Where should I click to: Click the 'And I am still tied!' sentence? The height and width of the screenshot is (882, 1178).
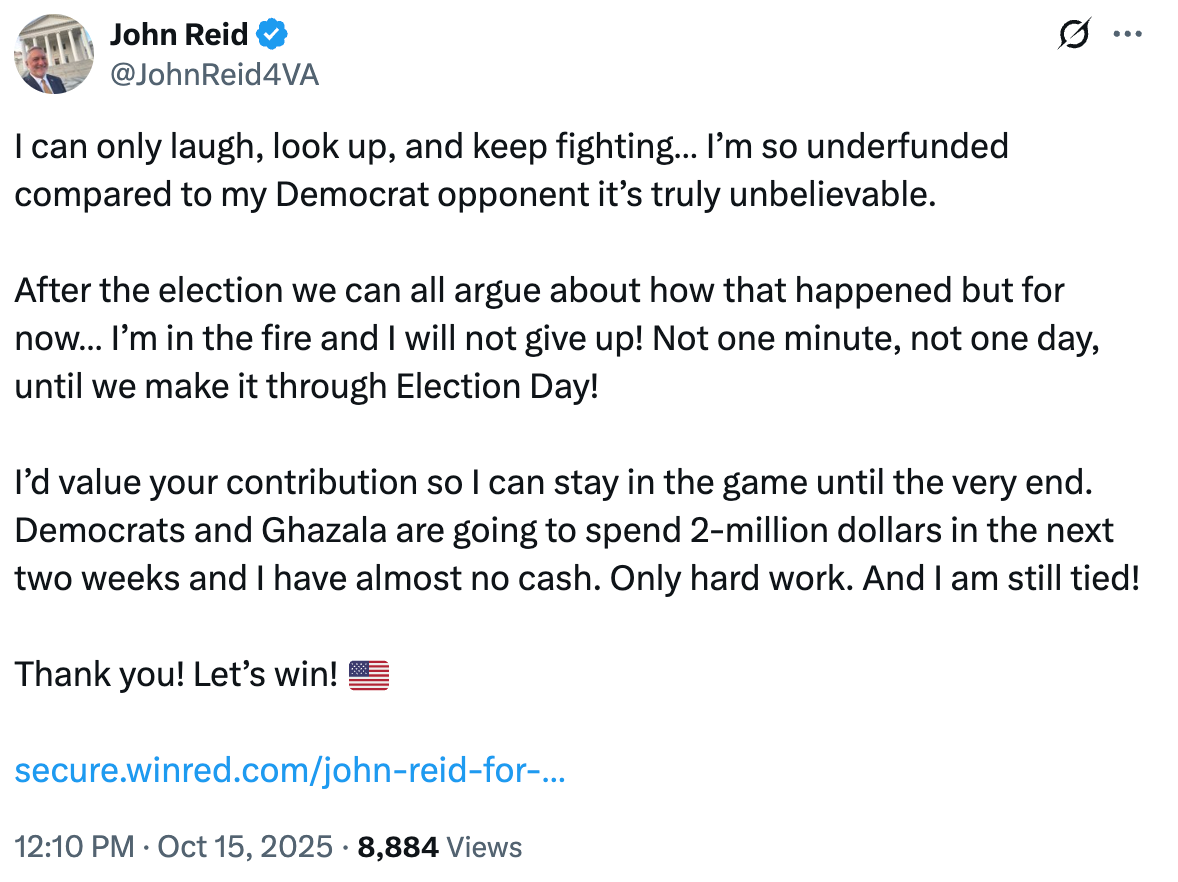[1001, 578]
